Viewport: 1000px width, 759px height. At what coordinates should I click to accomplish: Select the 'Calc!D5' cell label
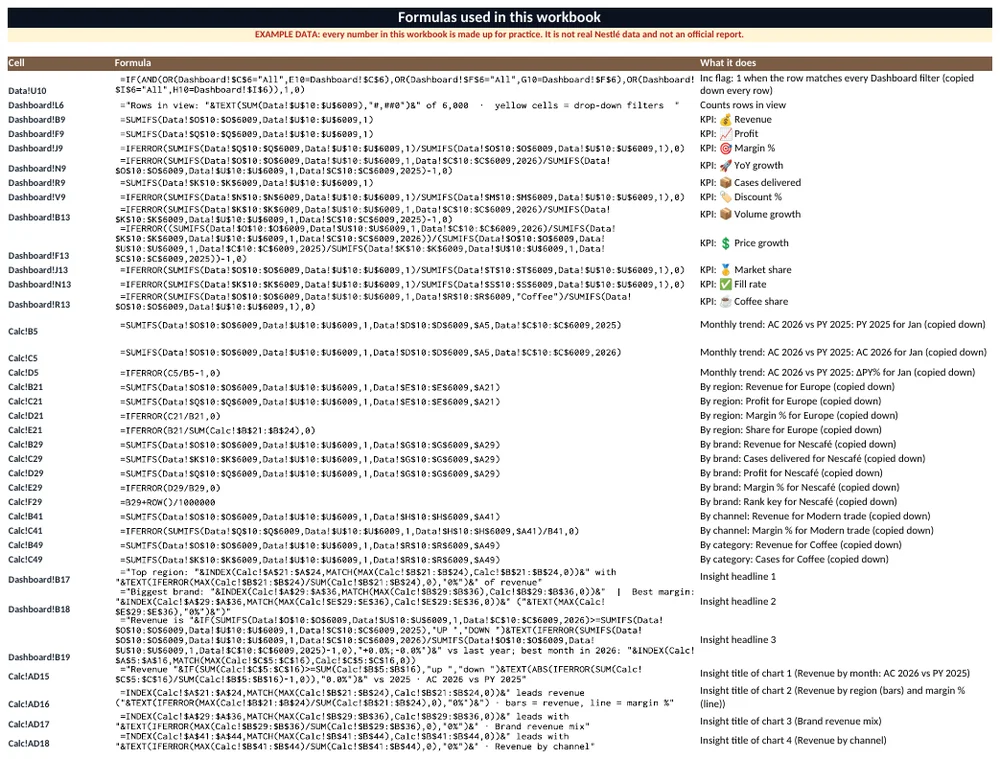pyautogui.click(x=23, y=373)
